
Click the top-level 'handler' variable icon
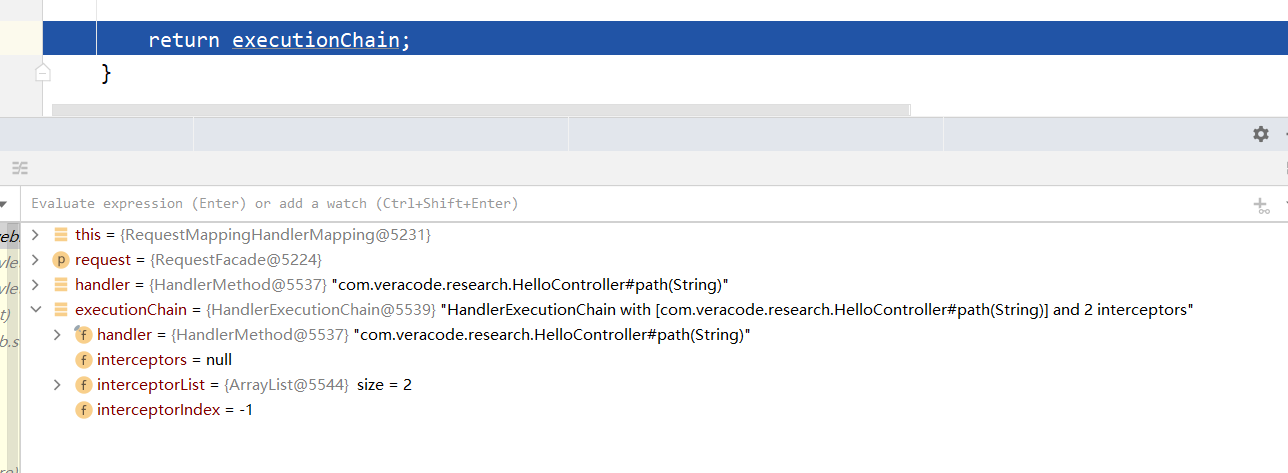60,285
